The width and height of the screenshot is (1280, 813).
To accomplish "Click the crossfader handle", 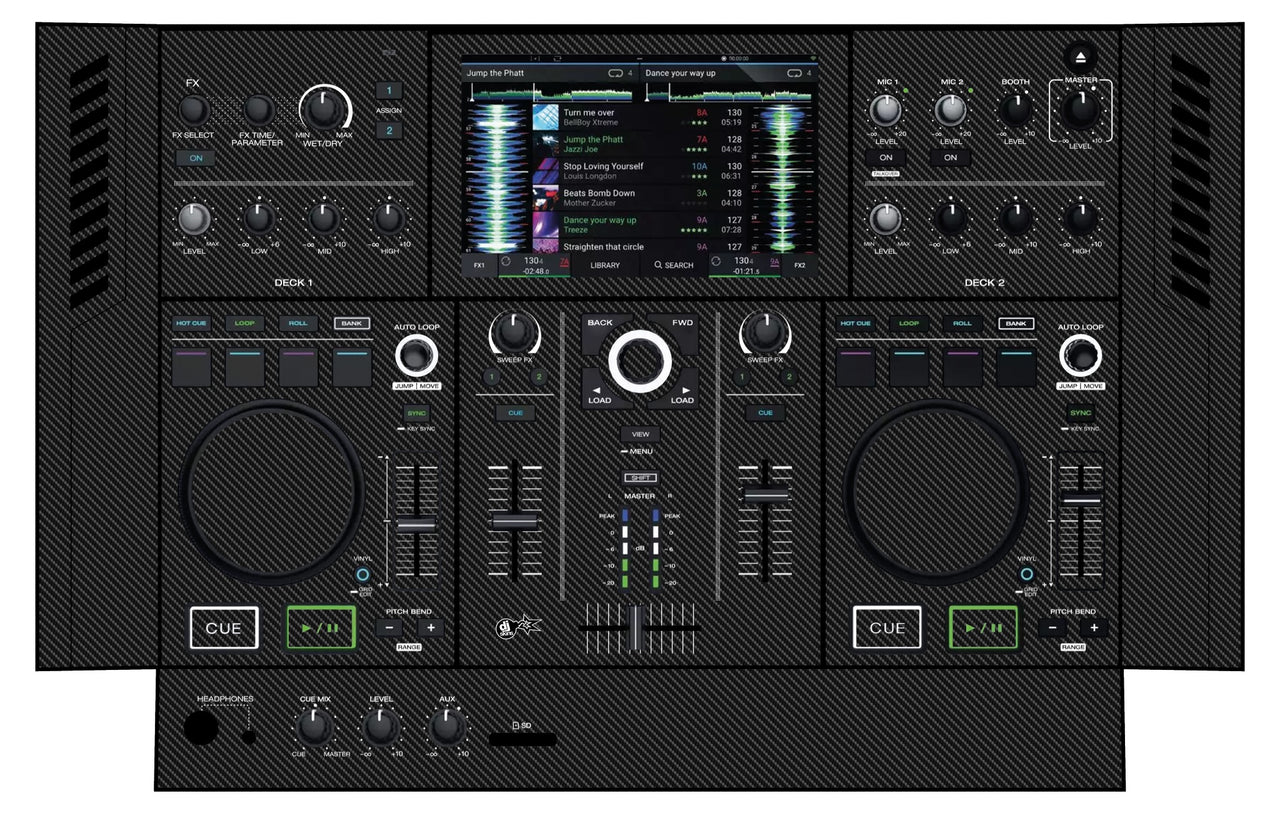I will tap(636, 627).
